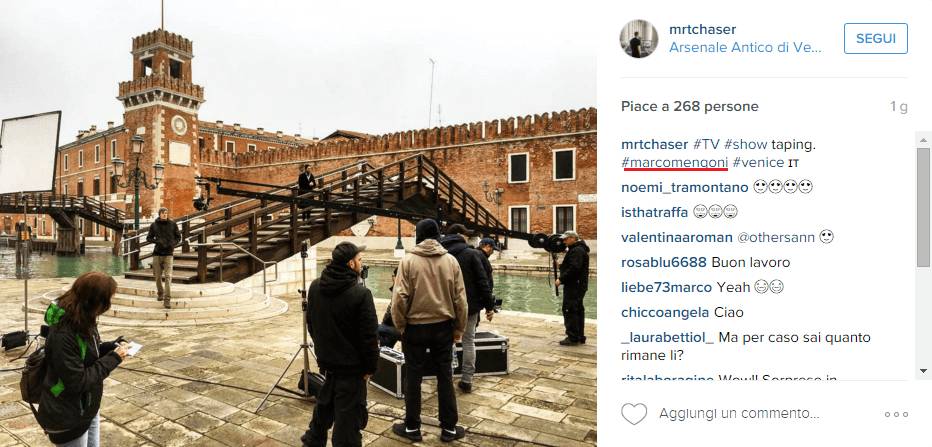
Task: Click the SEGUI follow button
Action: click(x=876, y=39)
